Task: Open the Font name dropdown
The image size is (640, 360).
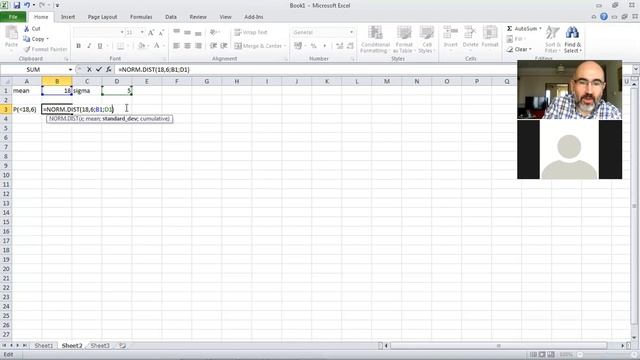Action: click(122, 32)
